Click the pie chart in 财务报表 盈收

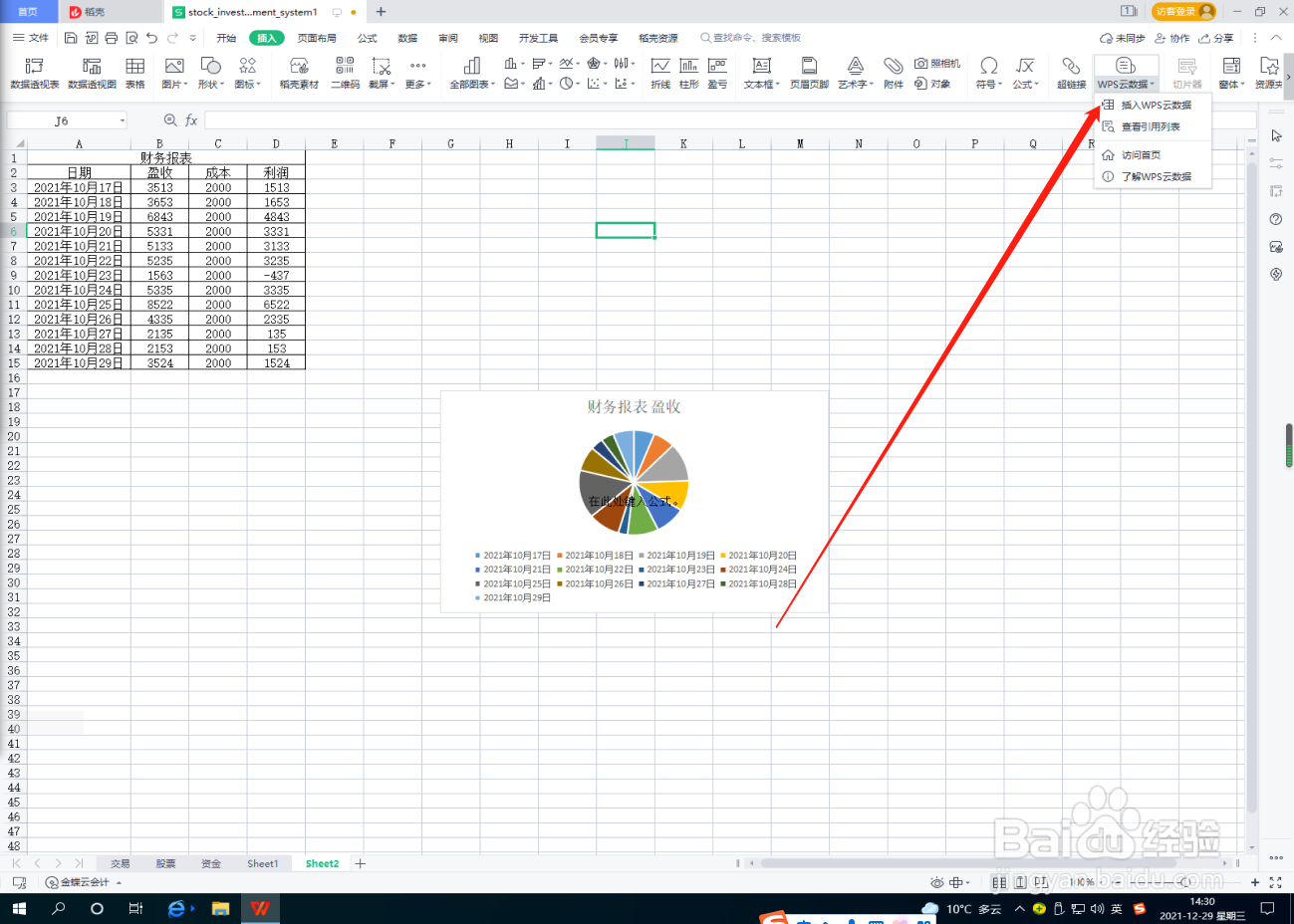coord(634,483)
